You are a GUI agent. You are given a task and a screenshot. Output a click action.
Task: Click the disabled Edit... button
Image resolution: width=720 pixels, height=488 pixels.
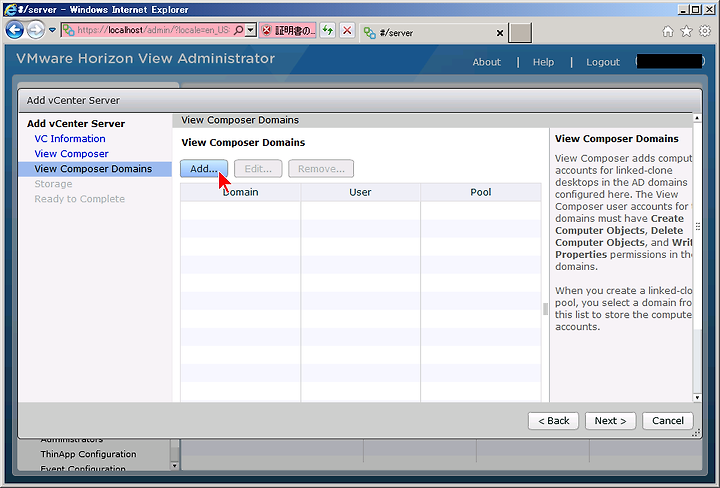coord(258,168)
